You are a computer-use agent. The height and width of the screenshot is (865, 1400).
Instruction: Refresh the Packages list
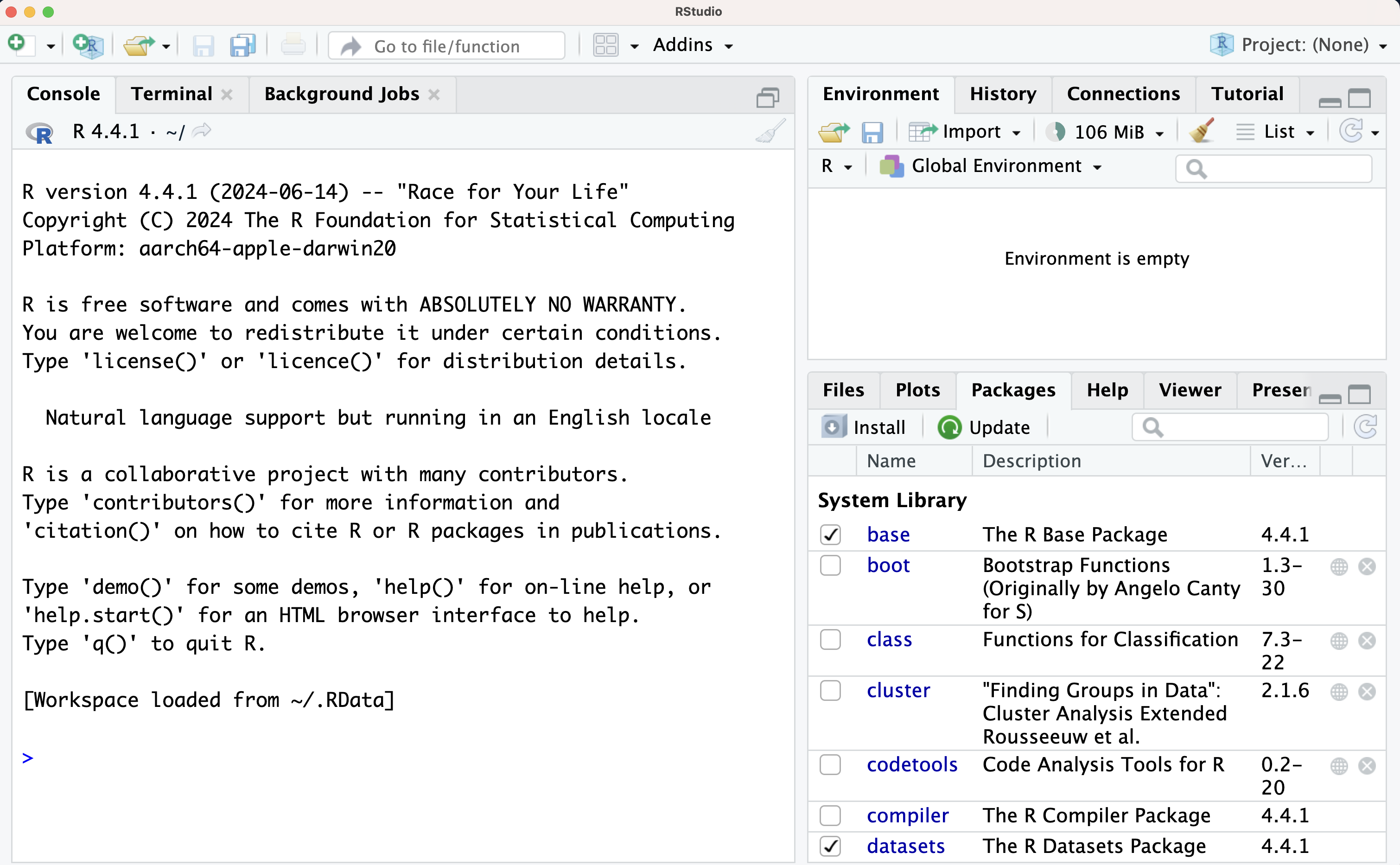1365,427
